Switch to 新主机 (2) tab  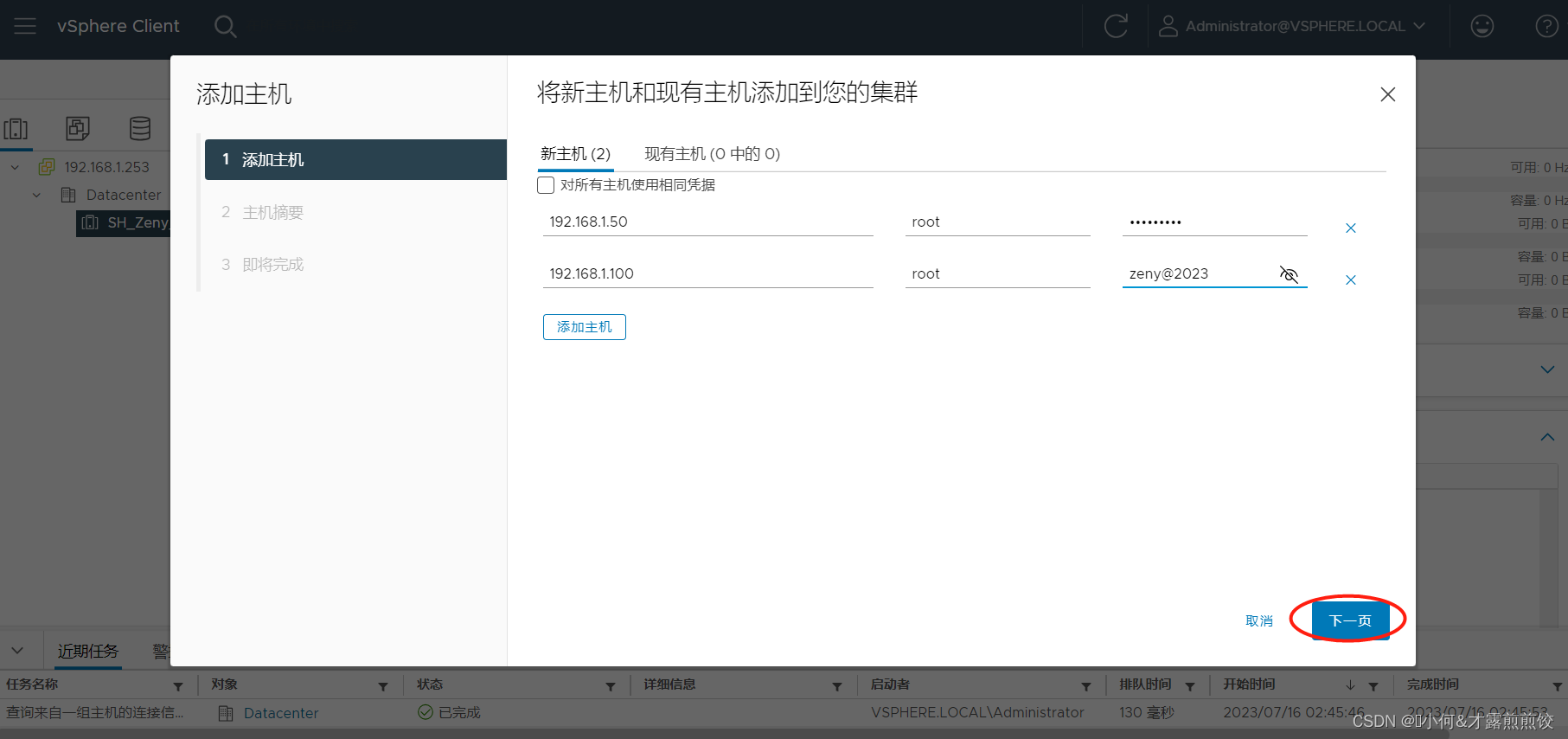click(x=575, y=154)
